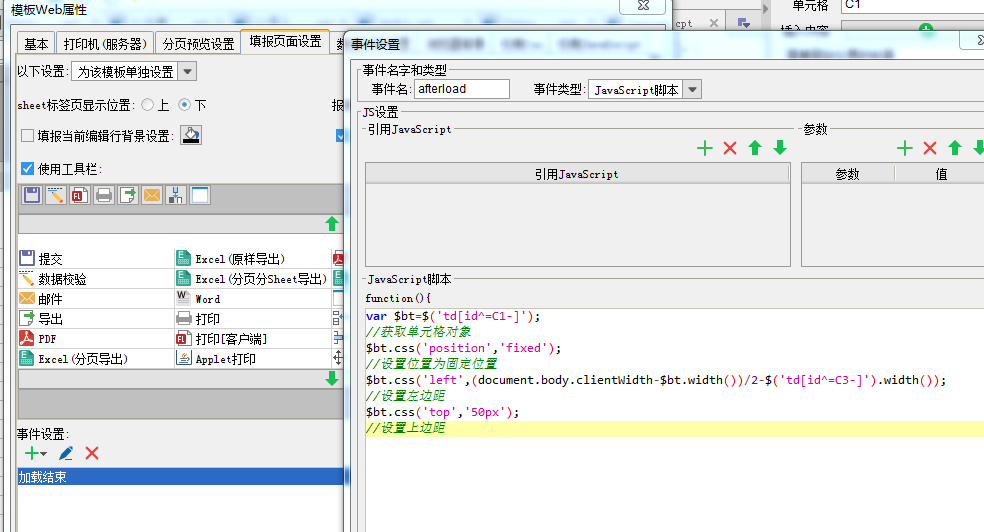Switch to 打印机(服务器) tab
Screen dimensions: 984x532
click(105, 43)
